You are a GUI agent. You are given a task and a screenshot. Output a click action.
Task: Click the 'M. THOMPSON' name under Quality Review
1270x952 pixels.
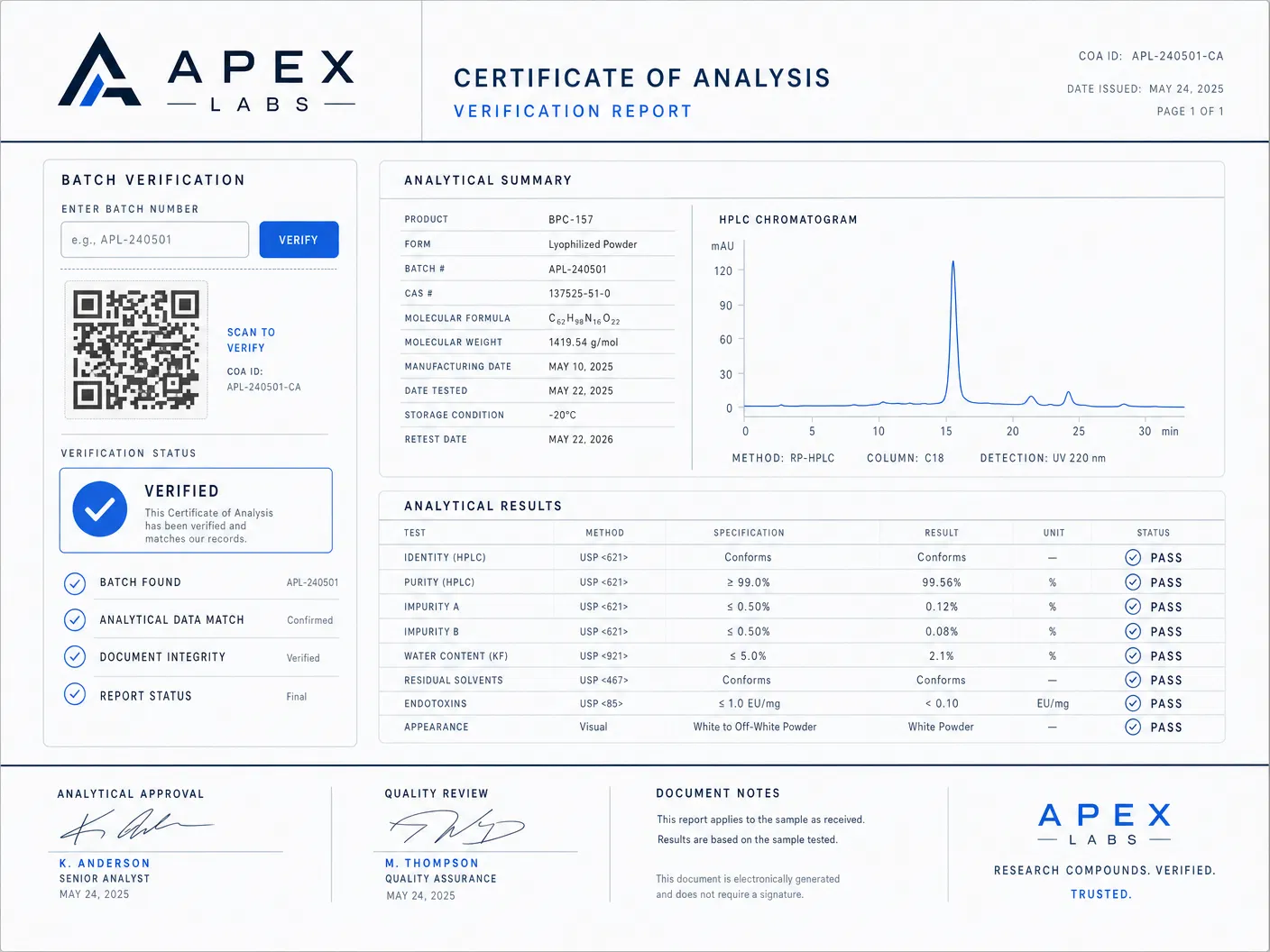coord(432,864)
